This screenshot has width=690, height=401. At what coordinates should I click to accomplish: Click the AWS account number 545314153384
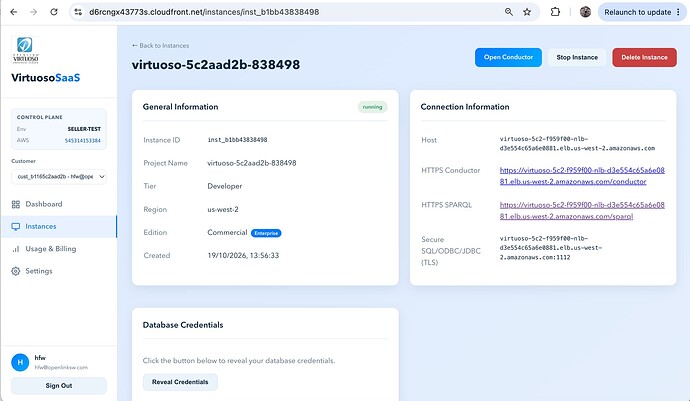[x=83, y=140]
